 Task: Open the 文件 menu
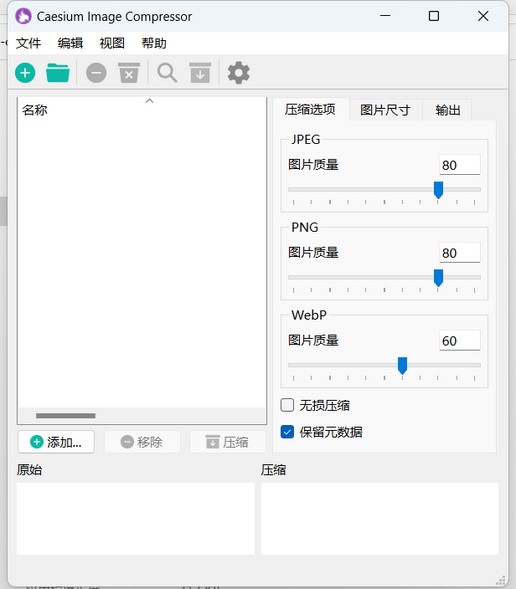pyautogui.click(x=29, y=43)
